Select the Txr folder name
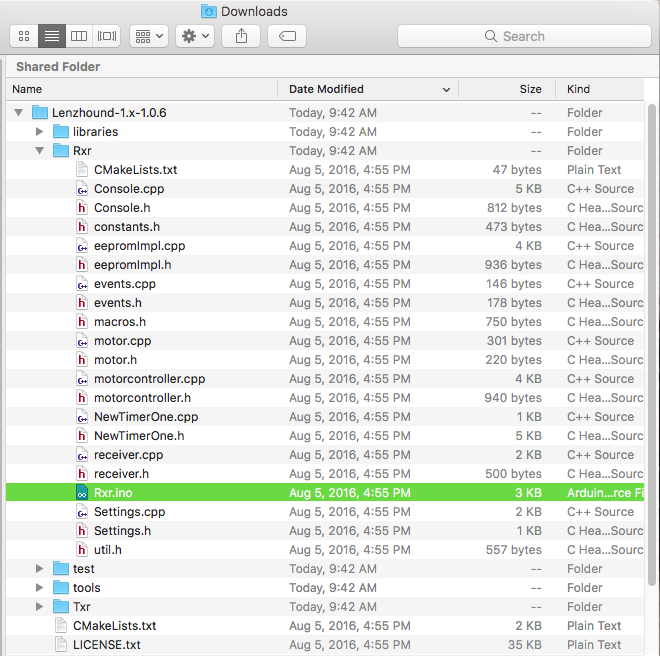Image resolution: width=660 pixels, height=656 pixels. [82, 607]
